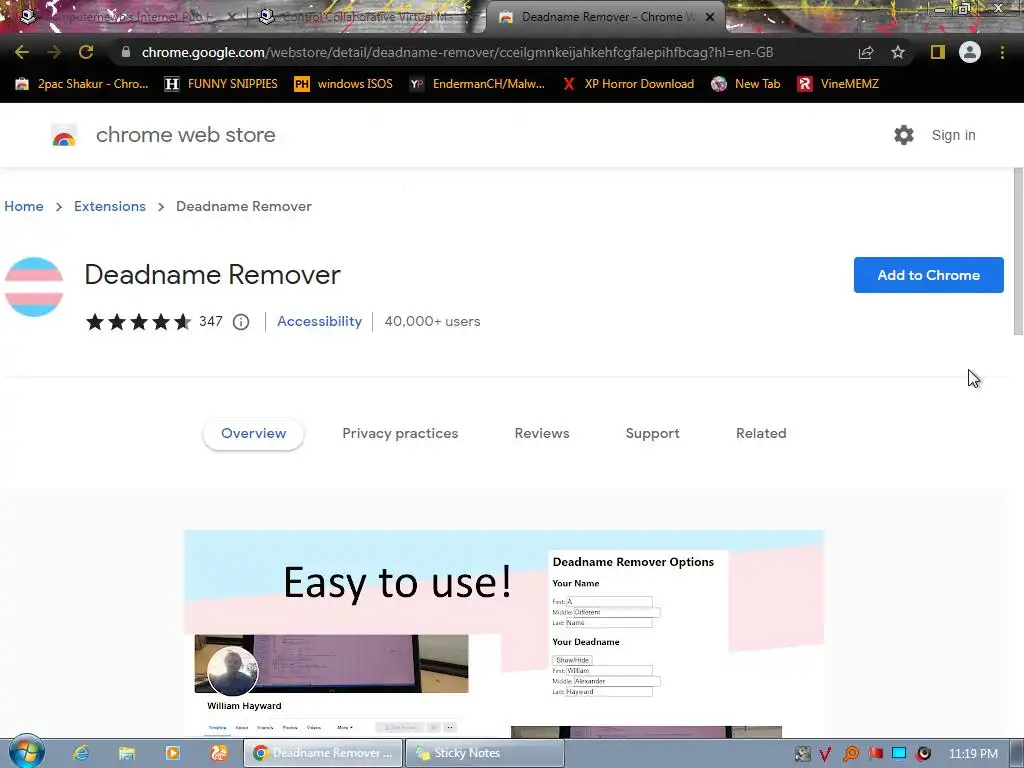This screenshot has width=1024, height=768.
Task: Switch to the Computernewb's Internet Pub tab
Action: (125, 17)
